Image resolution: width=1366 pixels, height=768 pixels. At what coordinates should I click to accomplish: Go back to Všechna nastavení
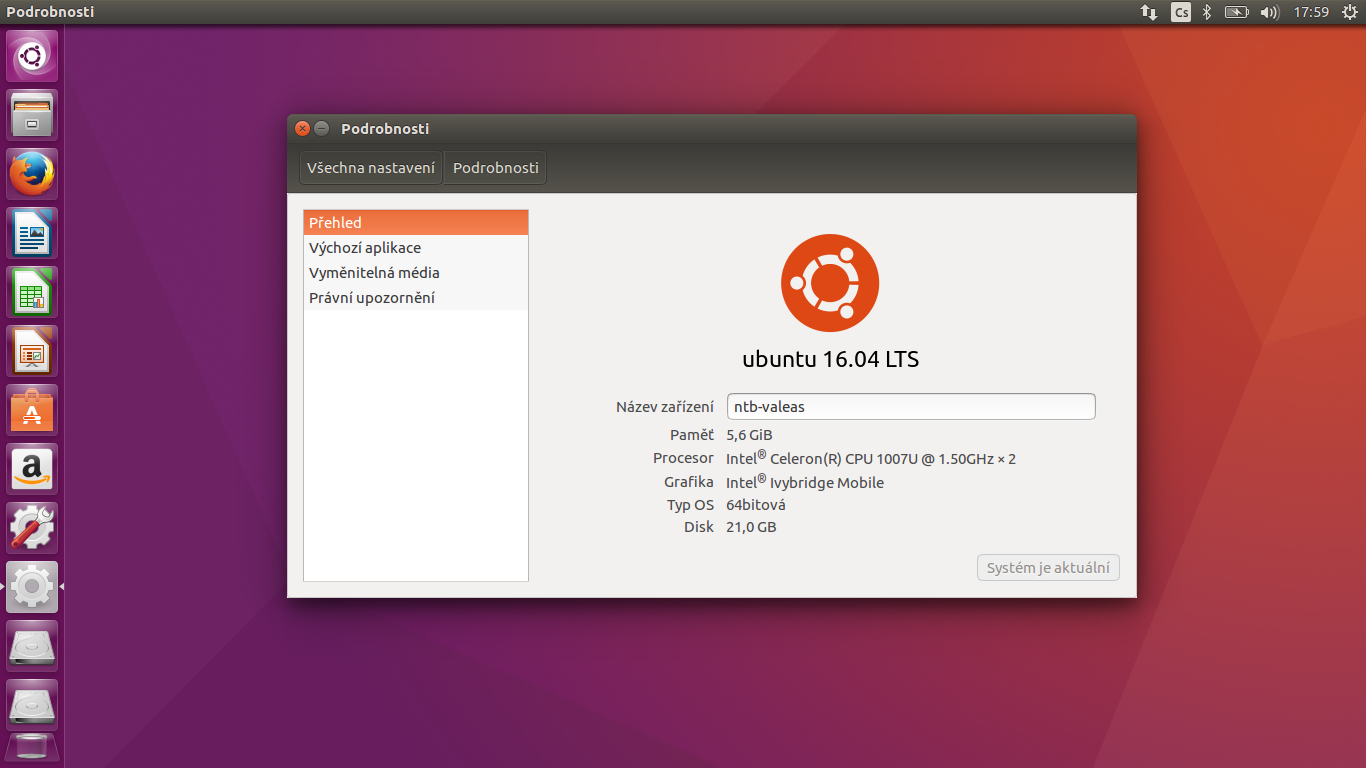[371, 168]
